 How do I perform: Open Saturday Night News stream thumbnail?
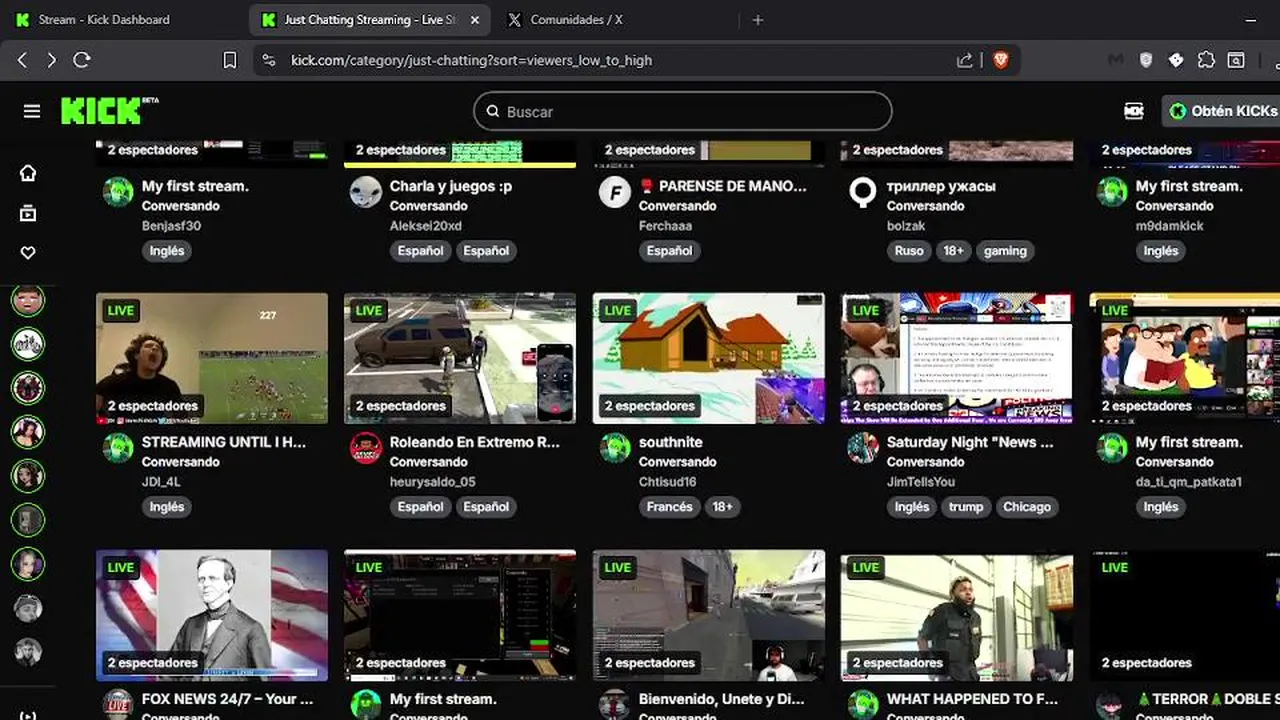[x=957, y=358]
